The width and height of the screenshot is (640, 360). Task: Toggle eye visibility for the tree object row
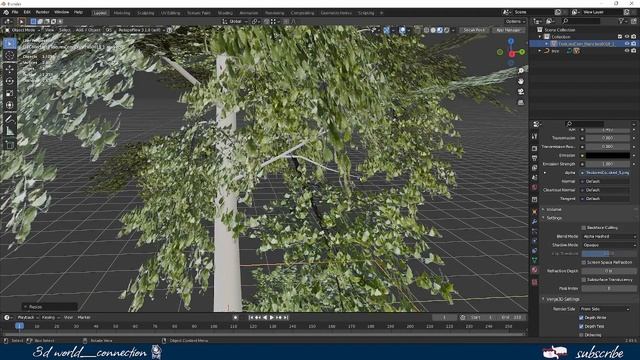point(627,51)
